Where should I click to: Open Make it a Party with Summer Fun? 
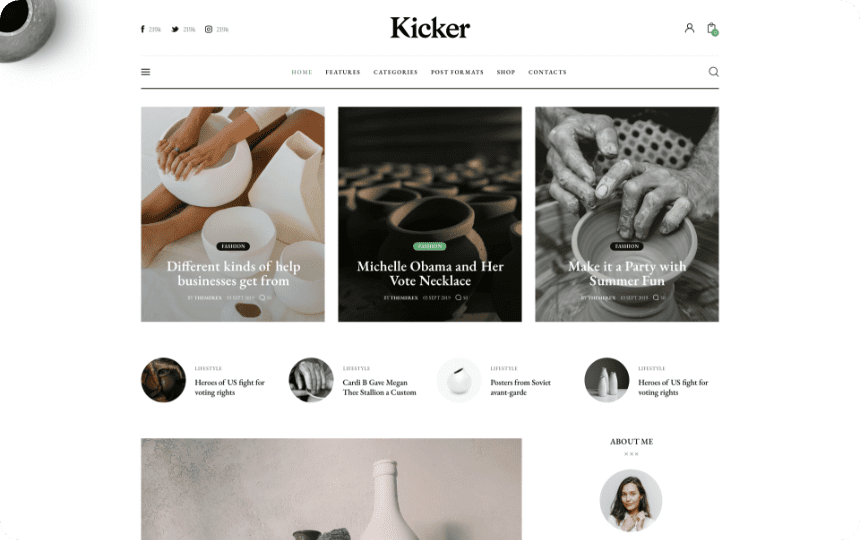click(x=627, y=274)
